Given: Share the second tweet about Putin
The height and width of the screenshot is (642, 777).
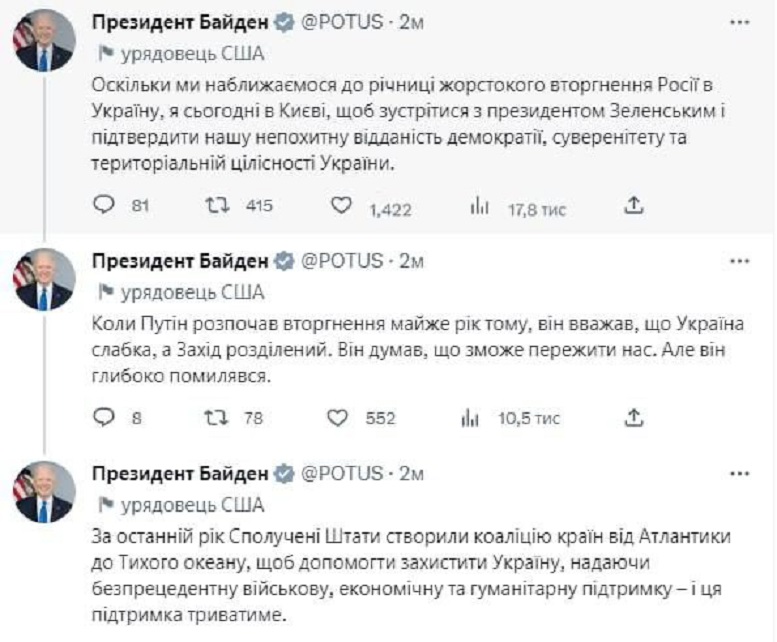Looking at the screenshot, I should pyautogui.click(x=632, y=417).
